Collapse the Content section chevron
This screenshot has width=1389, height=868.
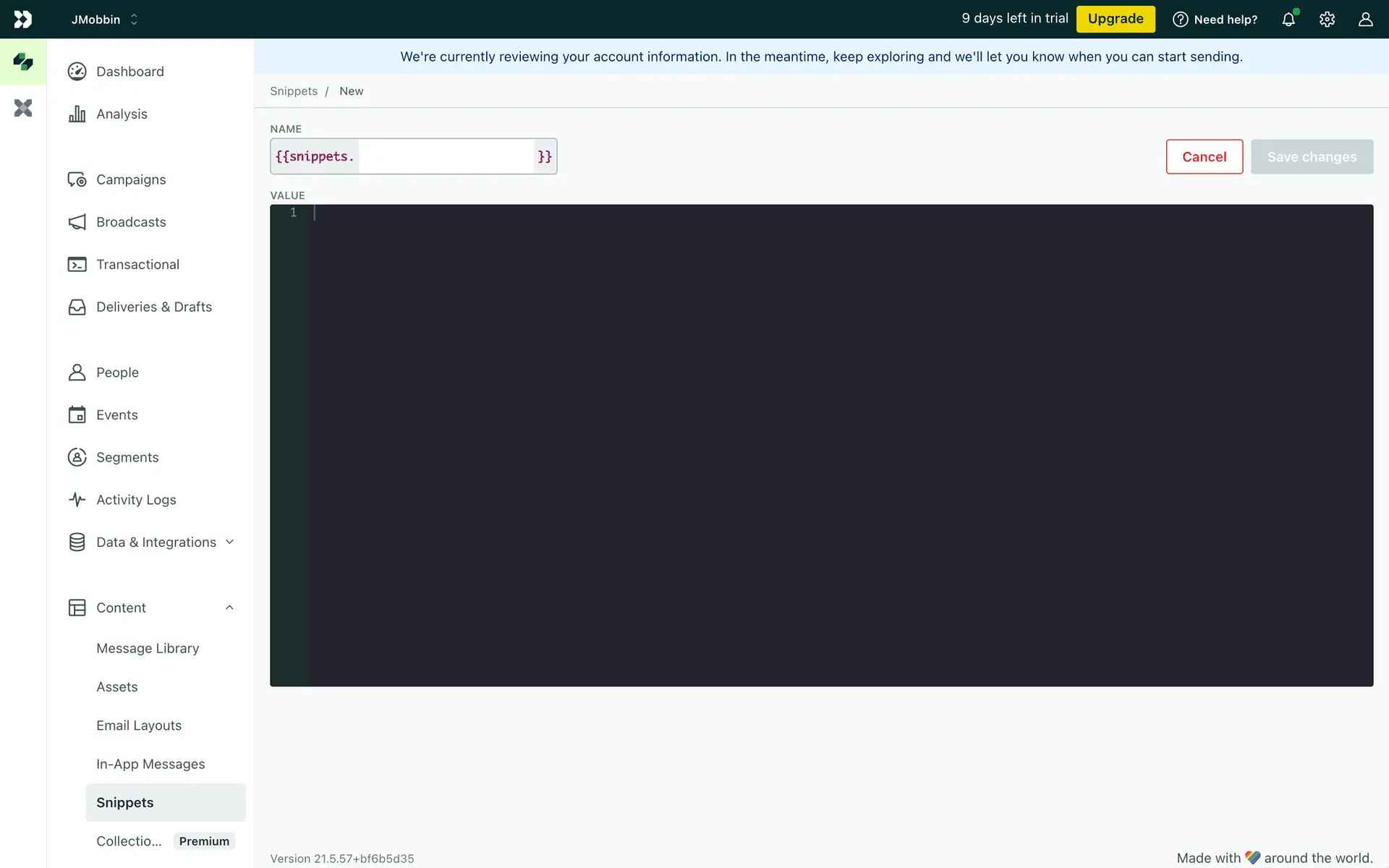pyautogui.click(x=229, y=608)
